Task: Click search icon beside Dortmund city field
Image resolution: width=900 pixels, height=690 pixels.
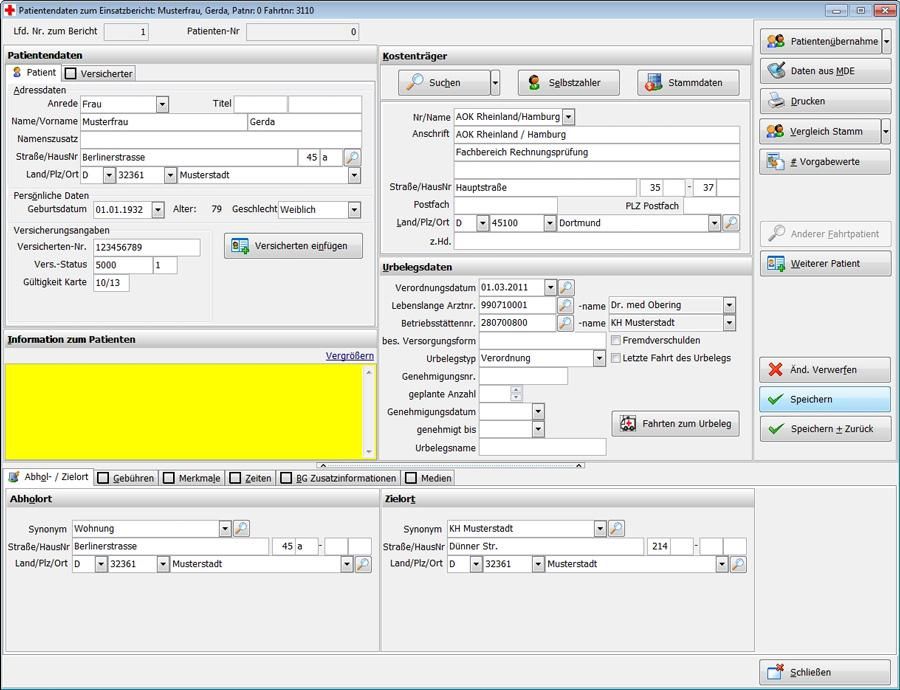Action: click(x=731, y=223)
